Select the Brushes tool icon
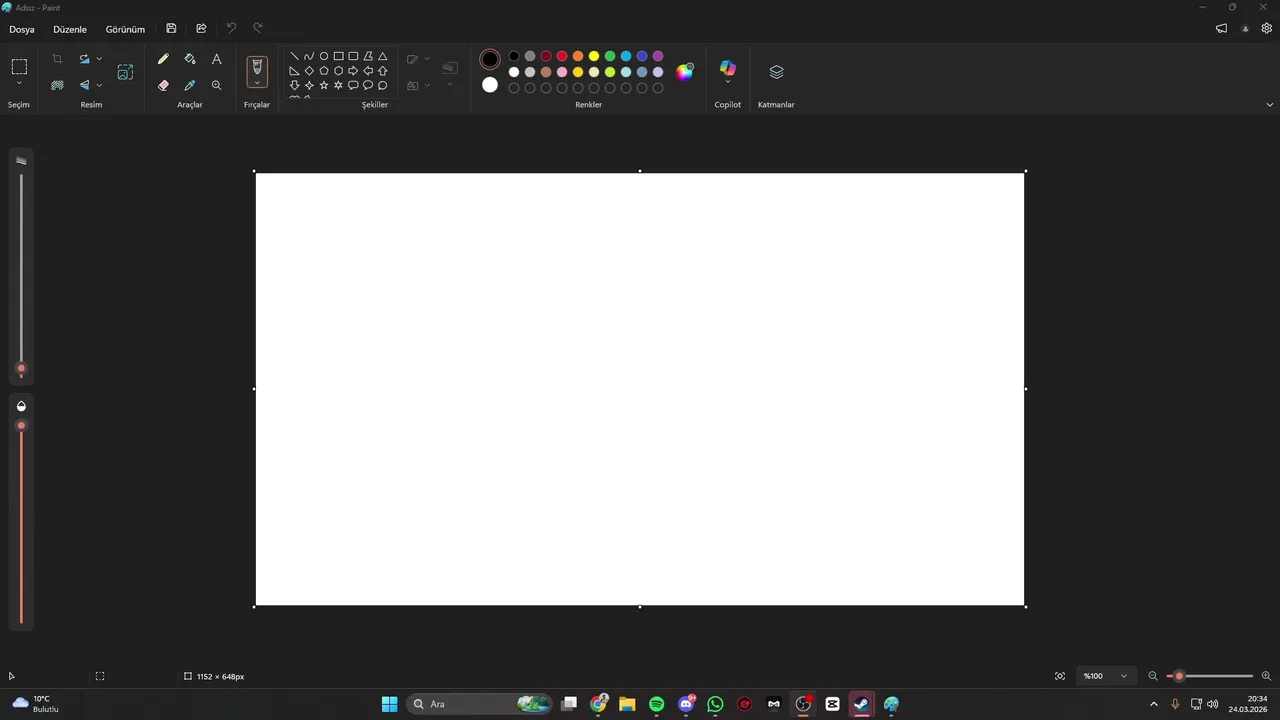Viewport: 1280px width, 720px height. point(257,67)
